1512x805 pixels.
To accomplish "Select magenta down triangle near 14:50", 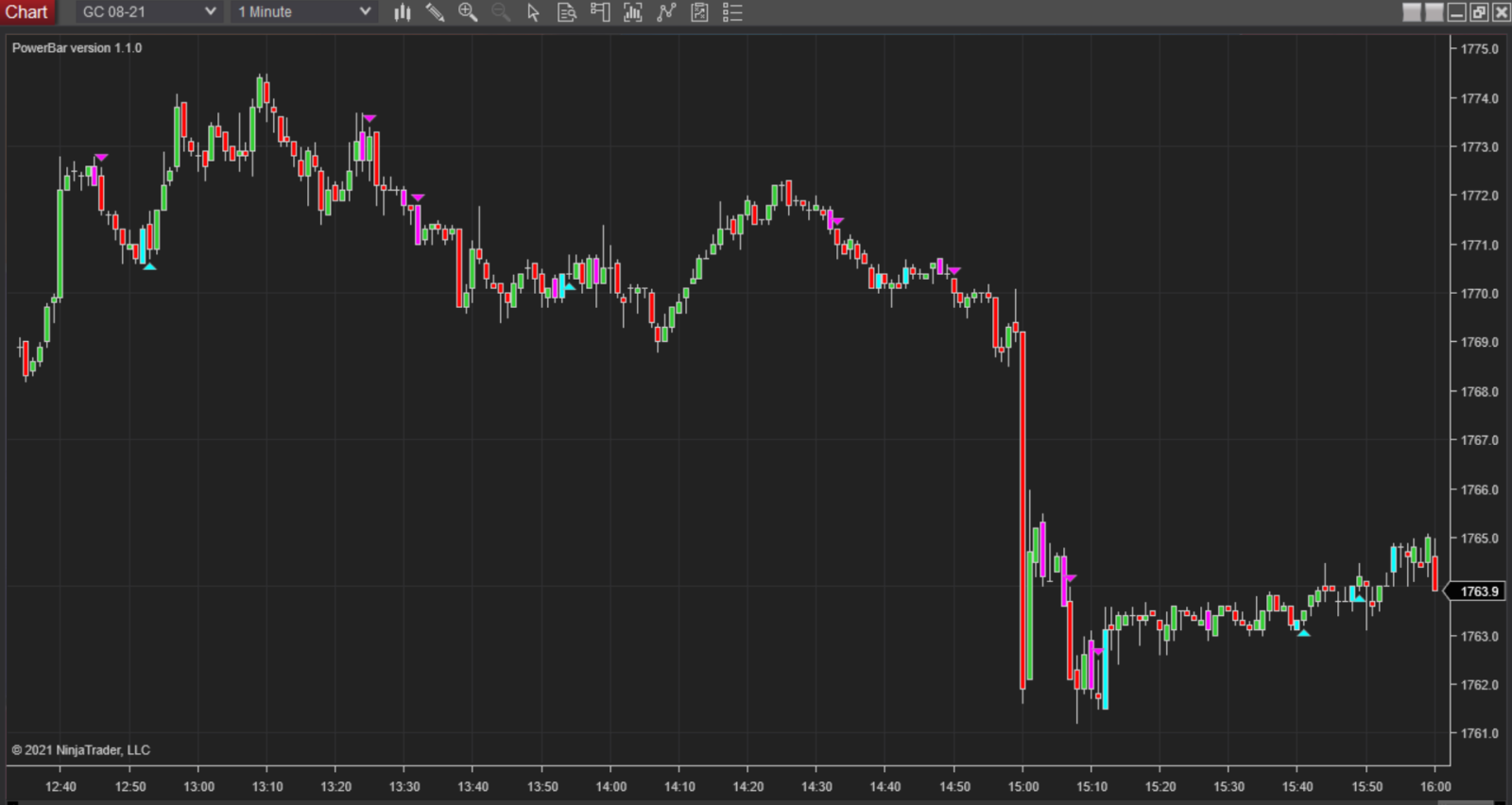I will pos(954,270).
